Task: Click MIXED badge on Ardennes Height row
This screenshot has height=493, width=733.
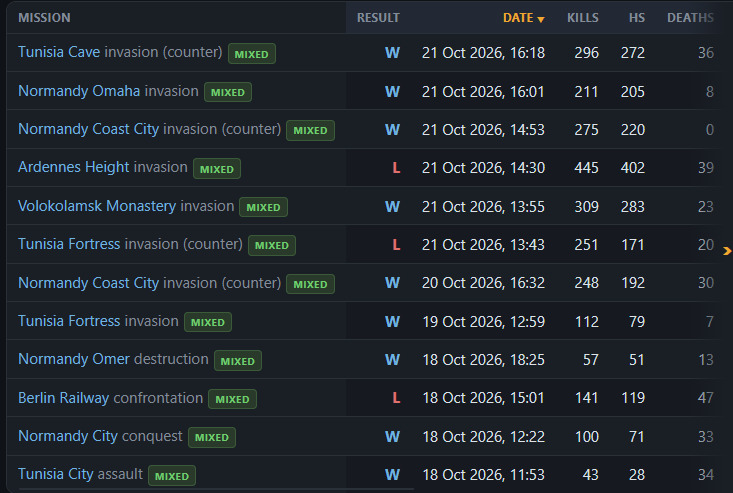Action: click(x=217, y=169)
